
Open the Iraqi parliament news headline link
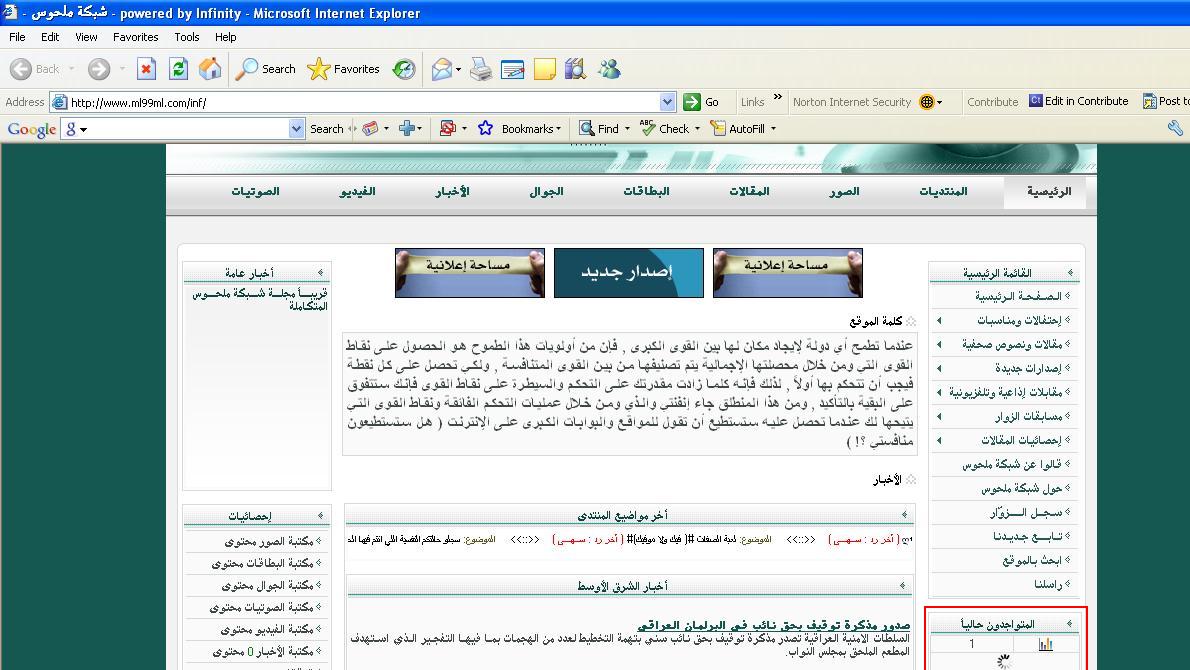(759, 625)
